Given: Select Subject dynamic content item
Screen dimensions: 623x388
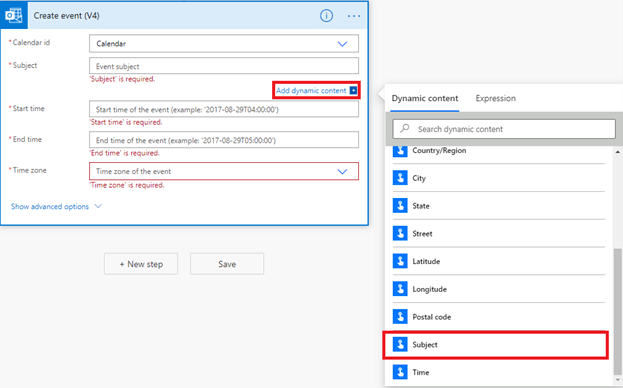Looking at the screenshot, I should tap(495, 345).
